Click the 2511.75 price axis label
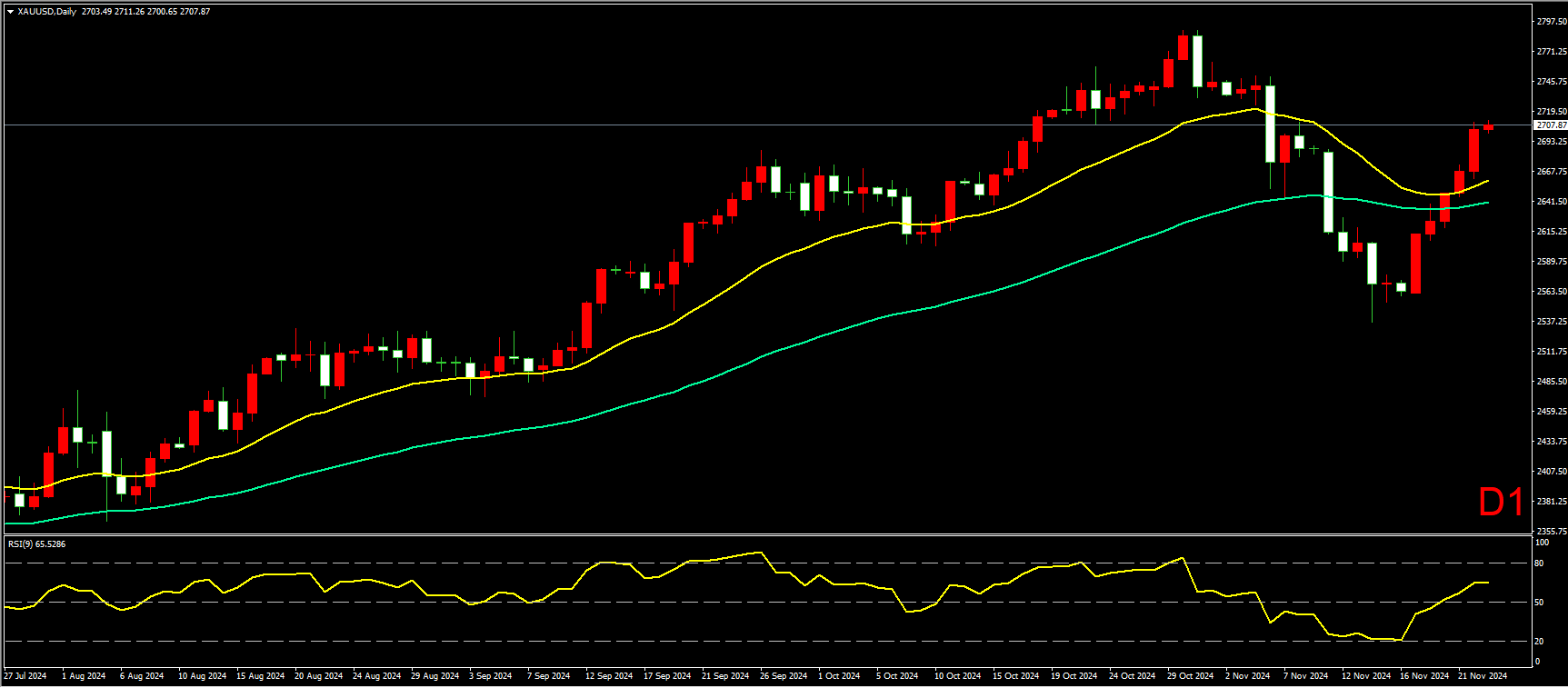The width and height of the screenshot is (1568, 688). coord(1551,351)
